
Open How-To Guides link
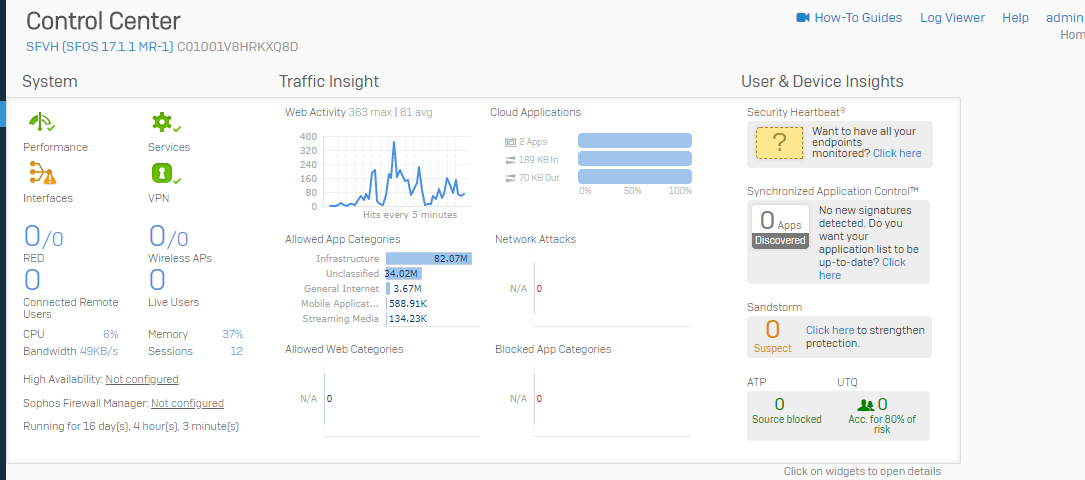858,18
